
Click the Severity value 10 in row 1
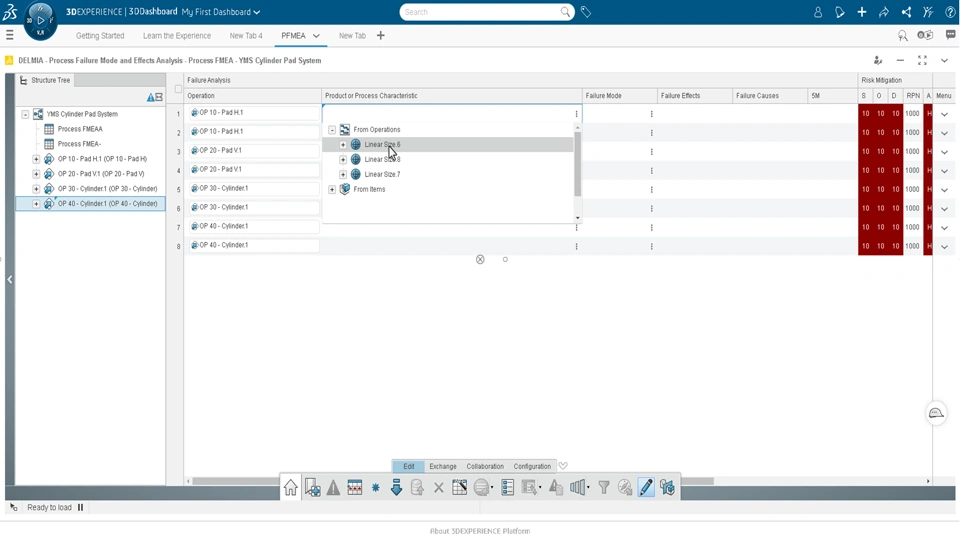pos(865,114)
